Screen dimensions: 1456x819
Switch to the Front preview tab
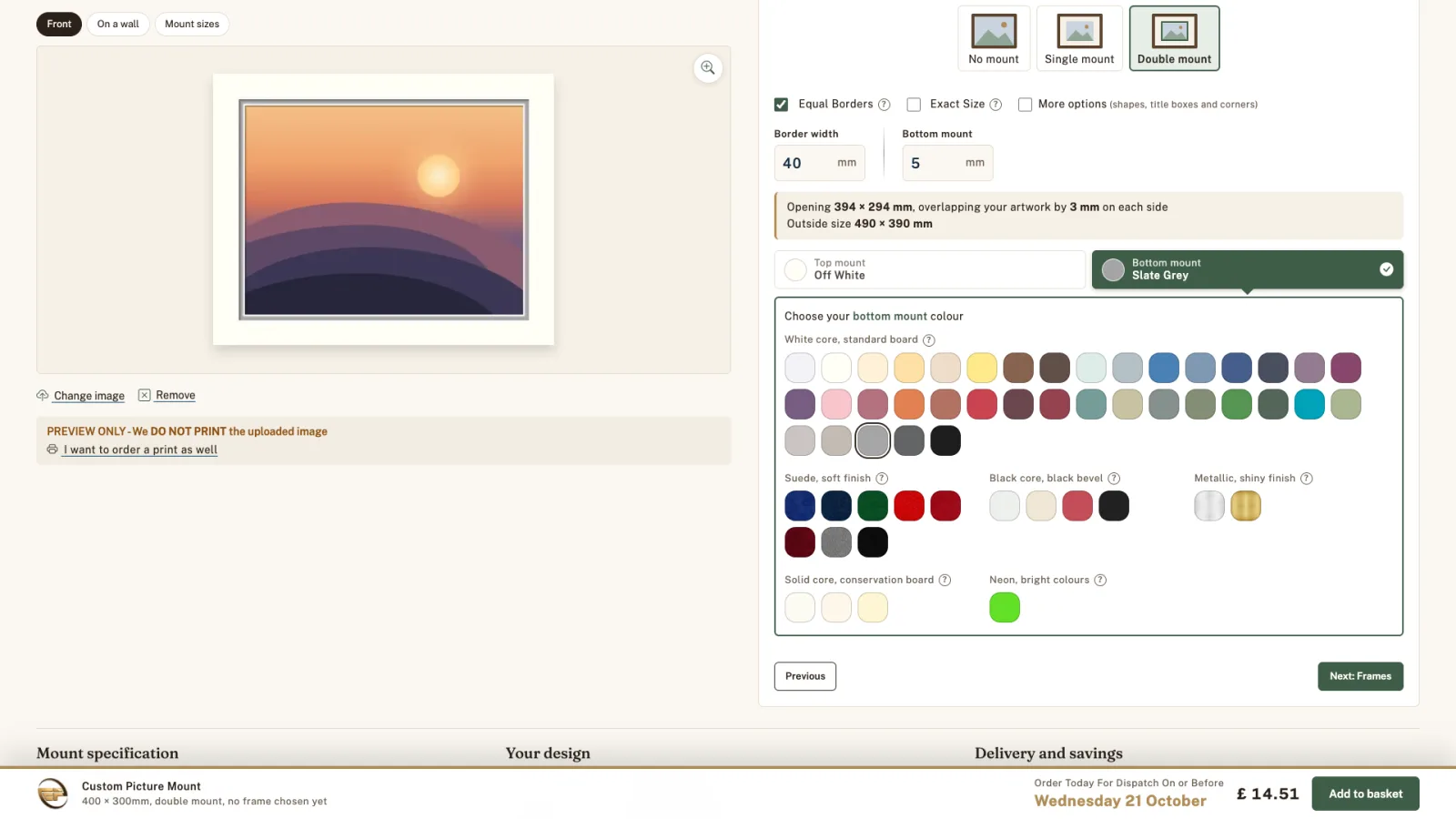(59, 25)
